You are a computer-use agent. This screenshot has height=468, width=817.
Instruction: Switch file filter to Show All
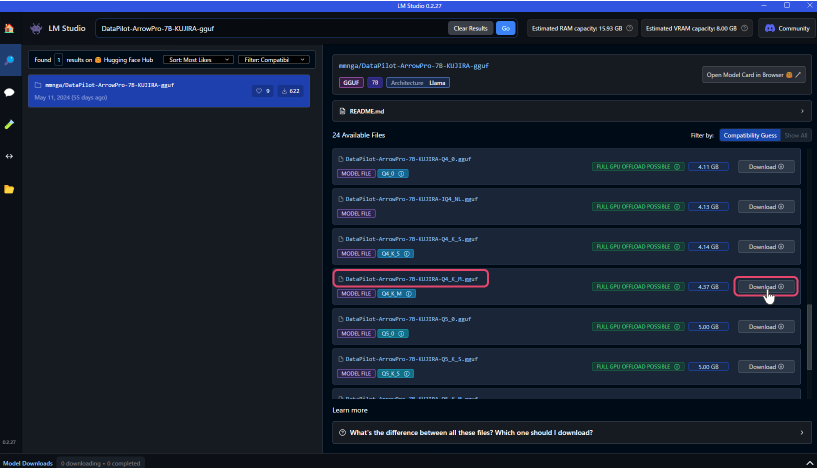(795, 135)
